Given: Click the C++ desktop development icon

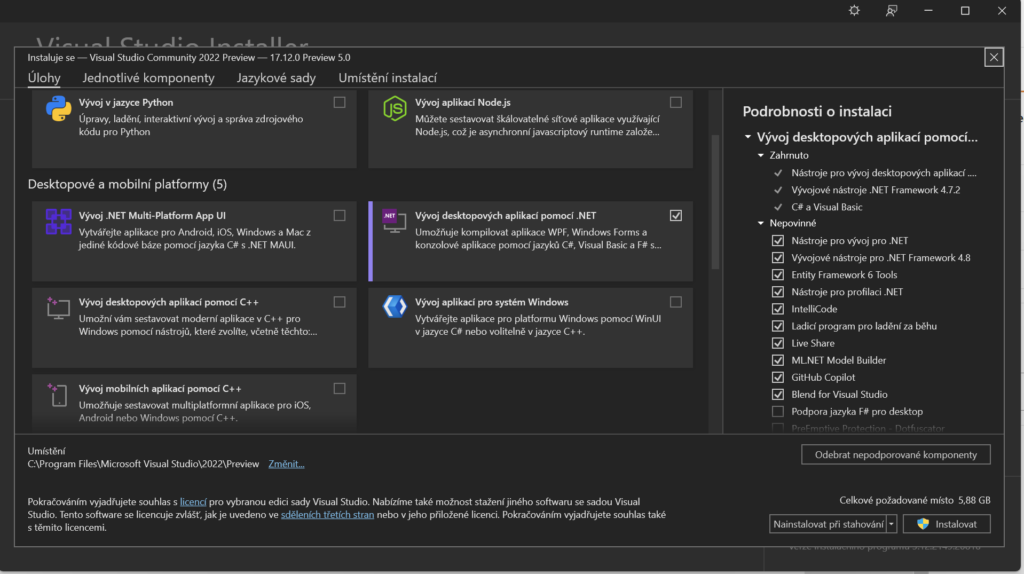Looking at the screenshot, I should click(x=57, y=309).
